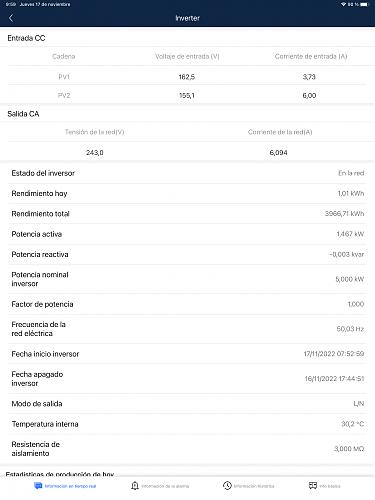This screenshot has width=375, height=500.
Task: Select the Potencia activa value 1,467 kW
Action: click(x=350, y=234)
